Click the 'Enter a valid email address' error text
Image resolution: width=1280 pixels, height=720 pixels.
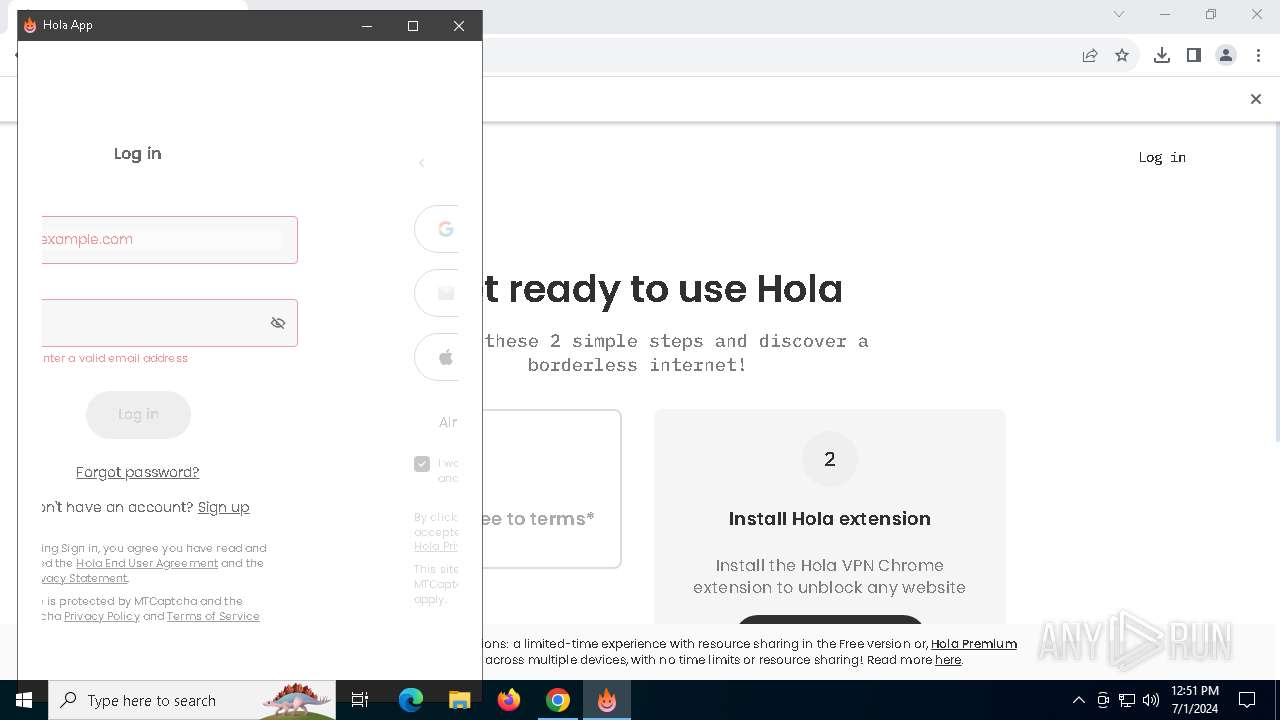click(115, 358)
